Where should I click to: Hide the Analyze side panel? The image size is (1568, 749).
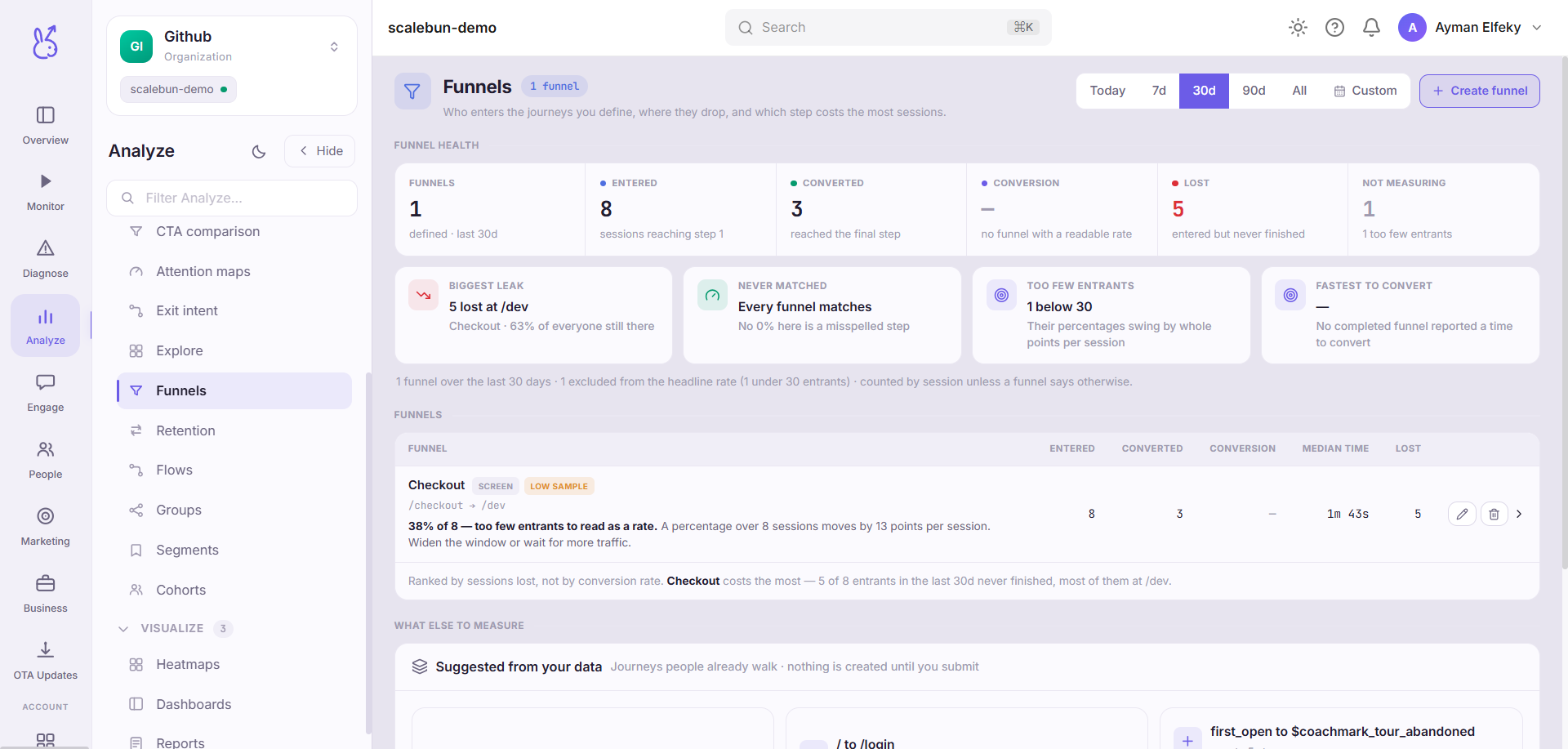tap(319, 151)
